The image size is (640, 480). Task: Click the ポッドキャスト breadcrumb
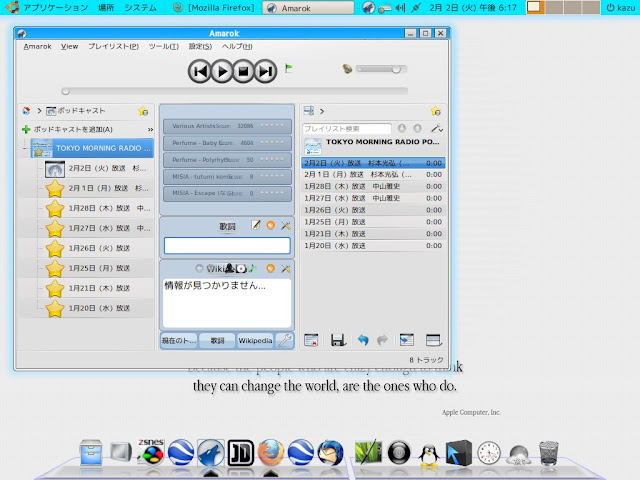click(76, 111)
